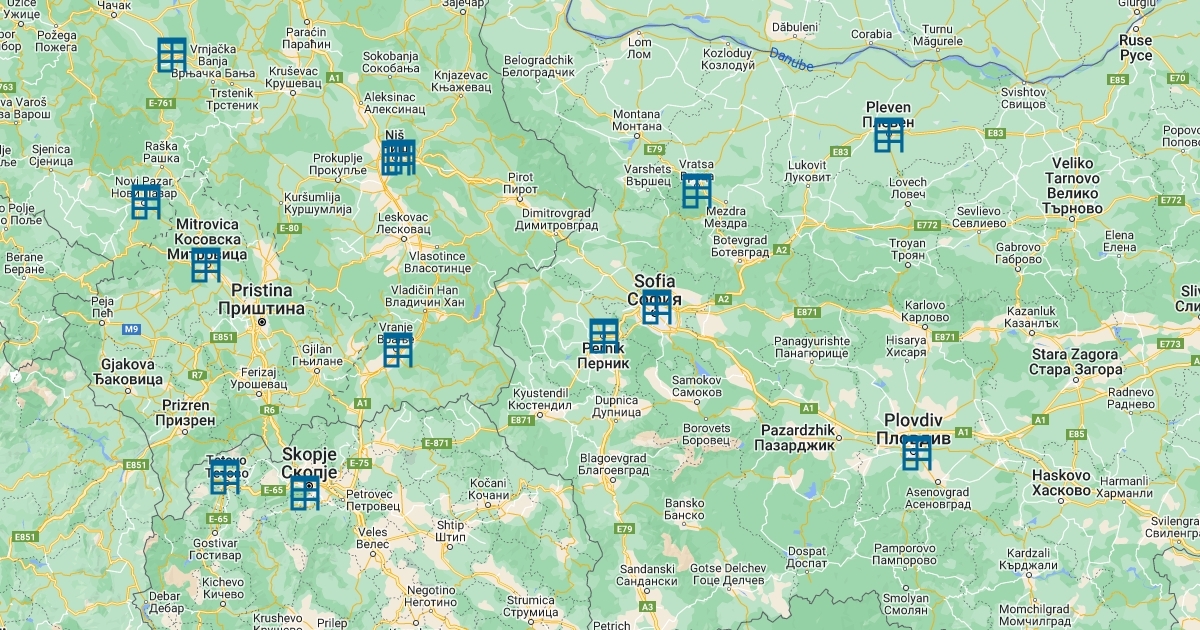Click the Pazardzhik city label
This screenshot has height=630, width=1200.
pos(794,436)
